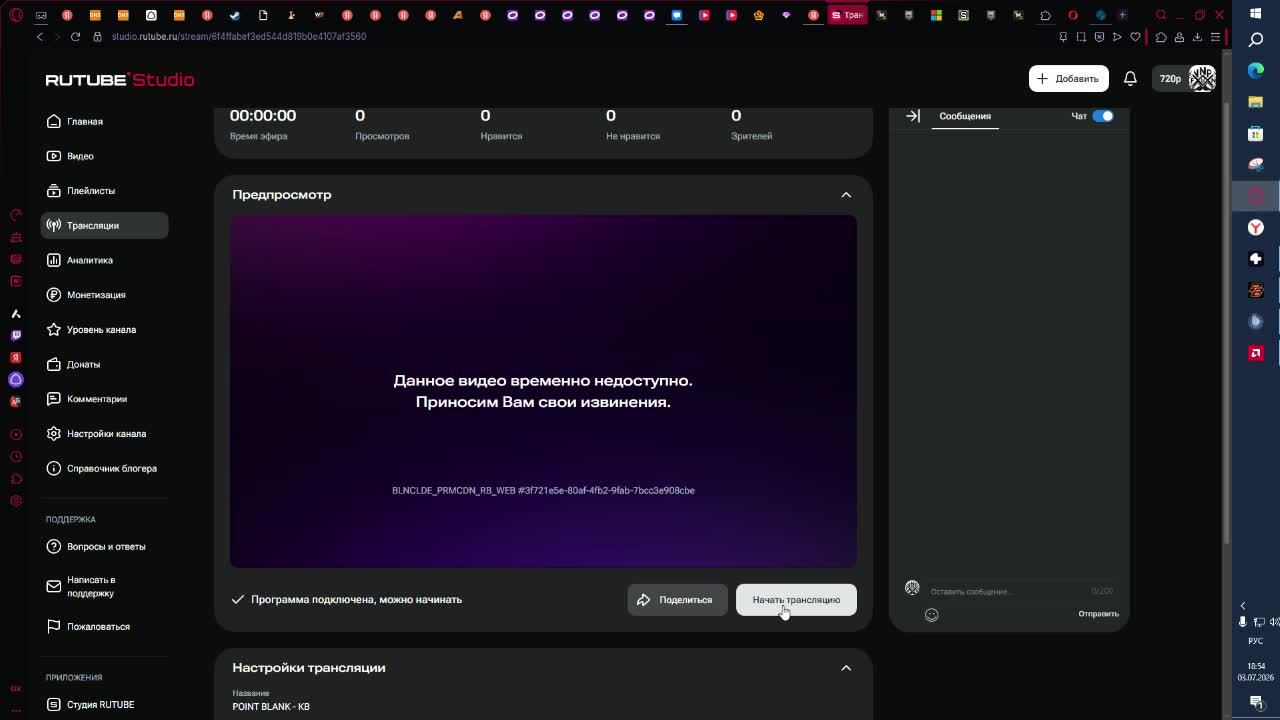Toggle the Чат switch
1280x720 pixels.
(x=1102, y=116)
